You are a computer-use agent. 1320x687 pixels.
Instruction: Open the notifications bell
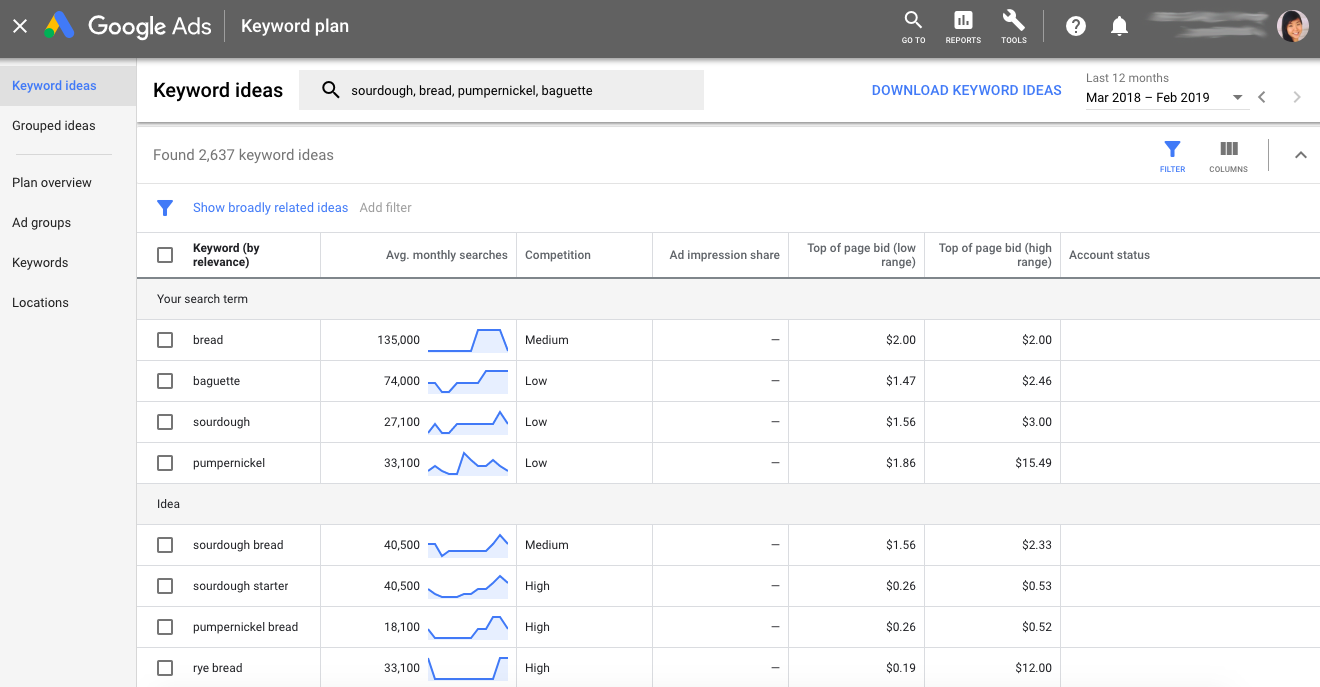click(1120, 27)
